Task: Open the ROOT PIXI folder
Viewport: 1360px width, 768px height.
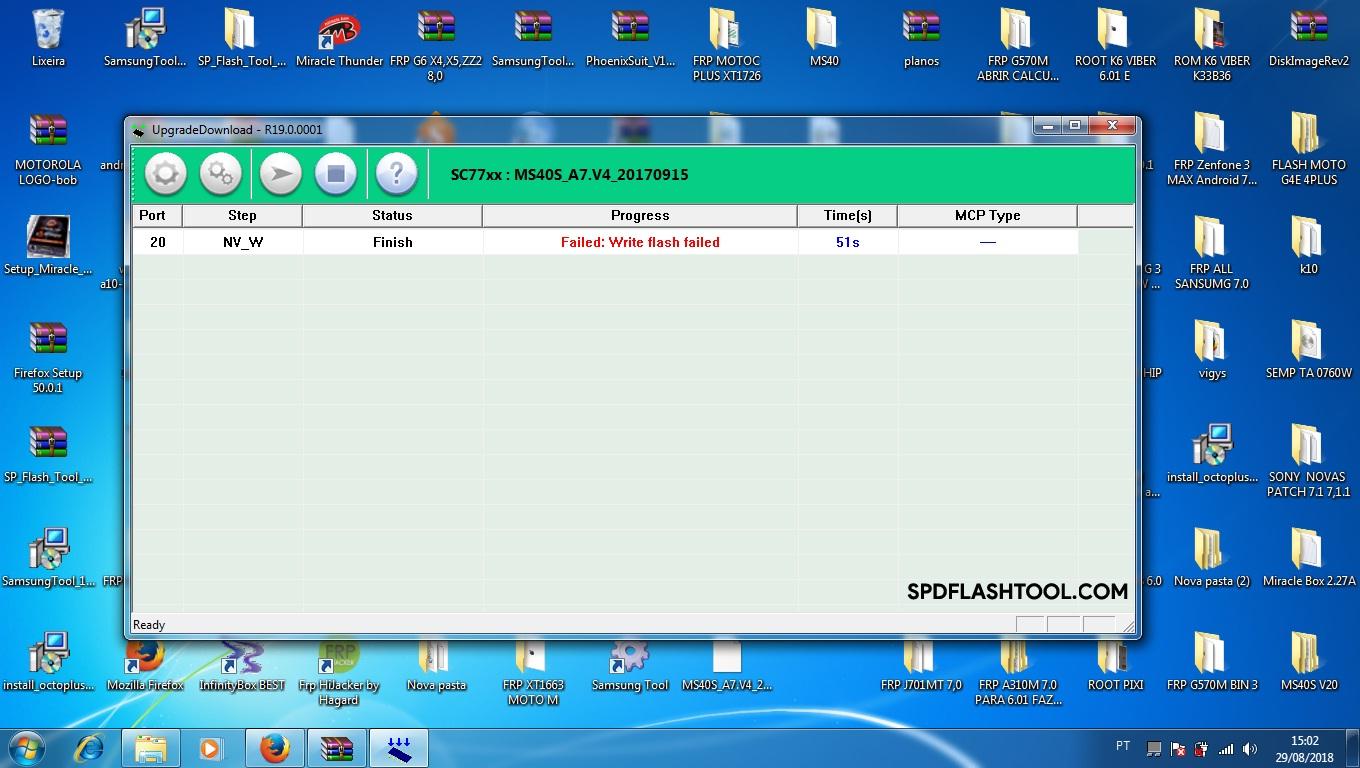Action: (x=1115, y=663)
